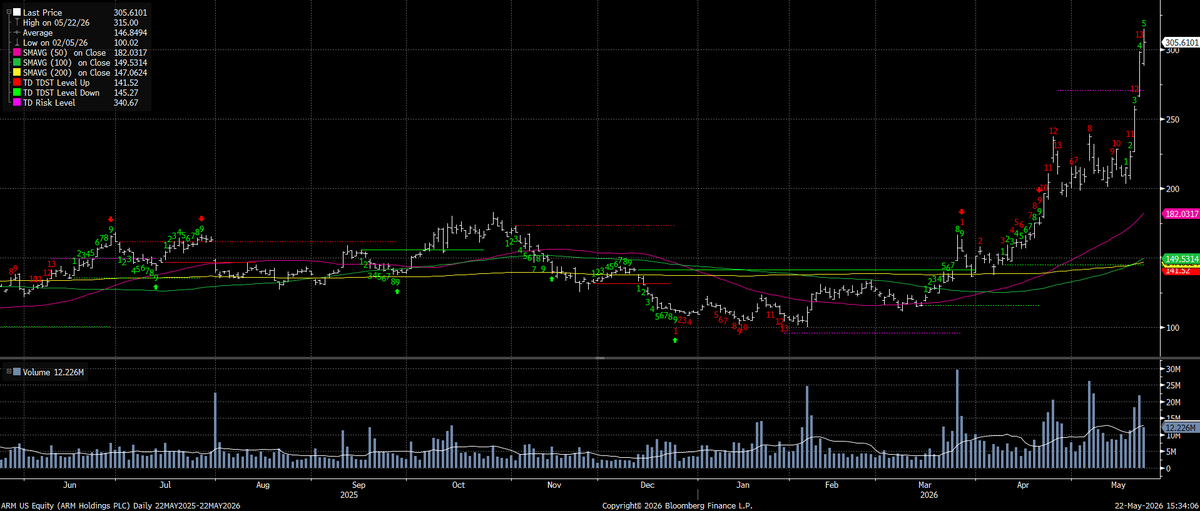The image size is (1200, 511).
Task: Click the Low marker icon in legend
Action: (x=17, y=42)
